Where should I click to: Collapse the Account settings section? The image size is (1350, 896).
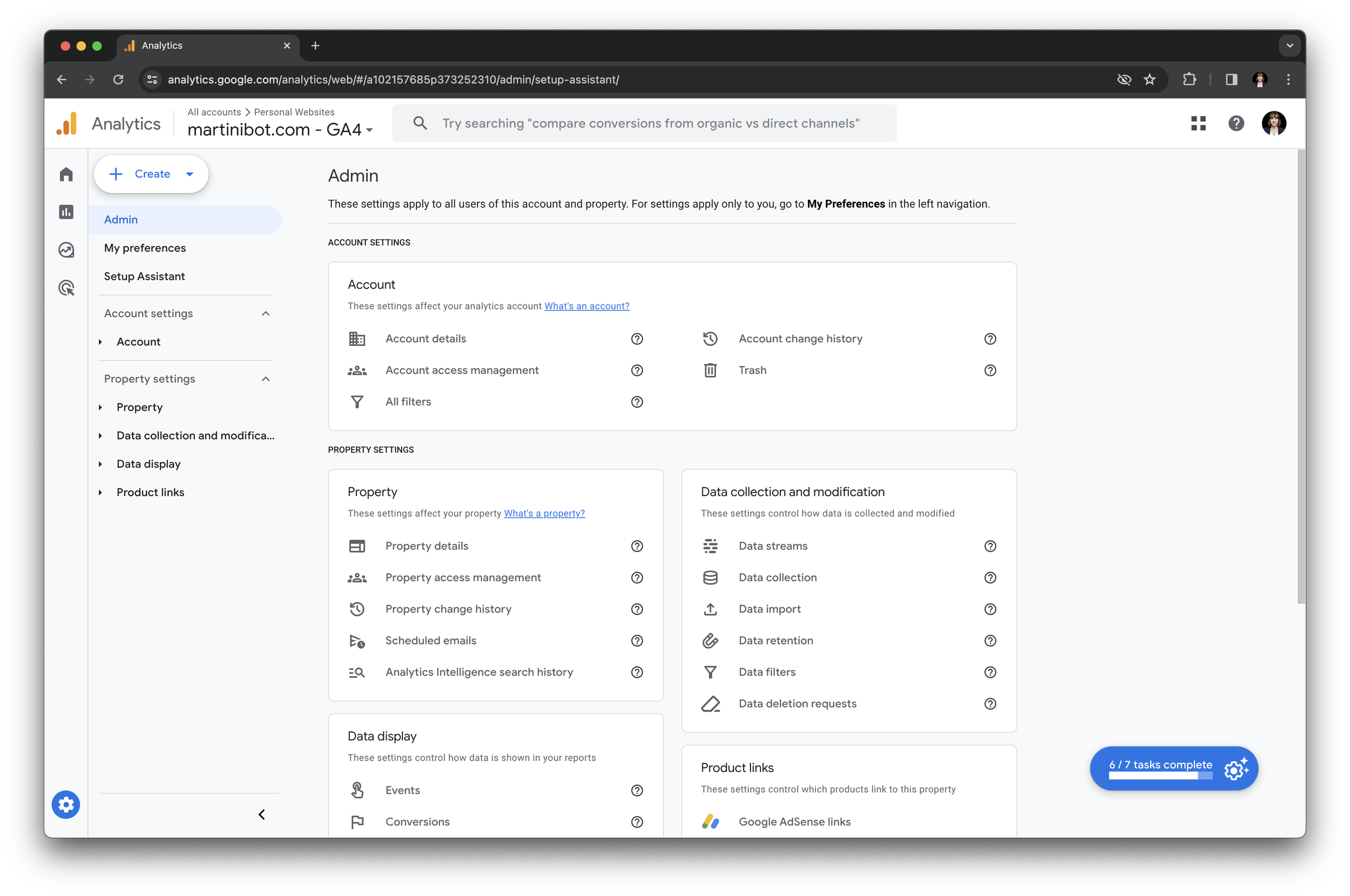pos(266,314)
